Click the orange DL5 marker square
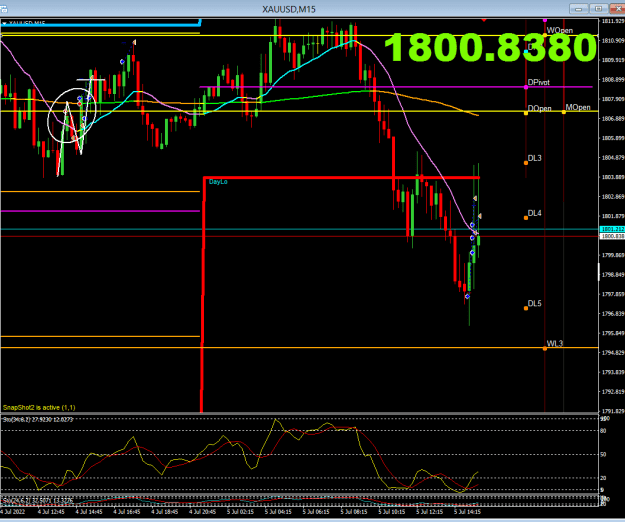Image resolution: width=625 pixels, height=522 pixels. [526, 308]
